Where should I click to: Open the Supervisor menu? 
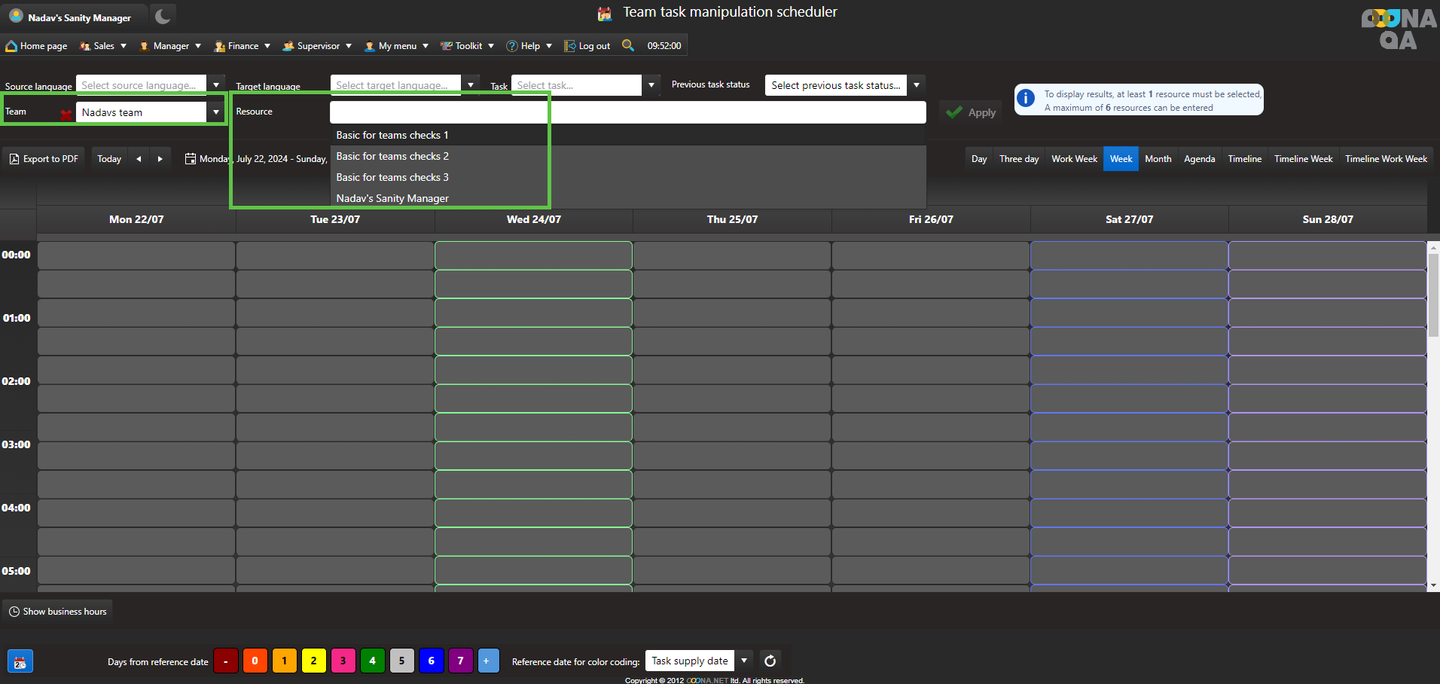click(317, 46)
